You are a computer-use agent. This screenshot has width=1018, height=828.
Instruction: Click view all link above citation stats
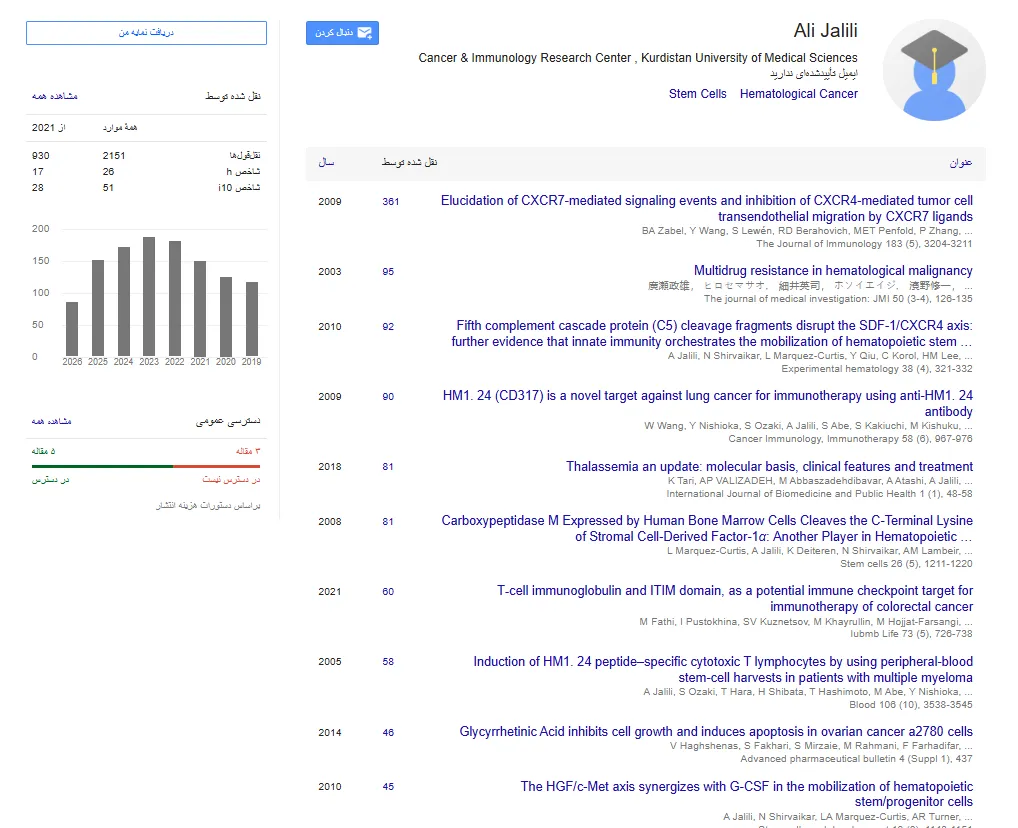coord(55,96)
